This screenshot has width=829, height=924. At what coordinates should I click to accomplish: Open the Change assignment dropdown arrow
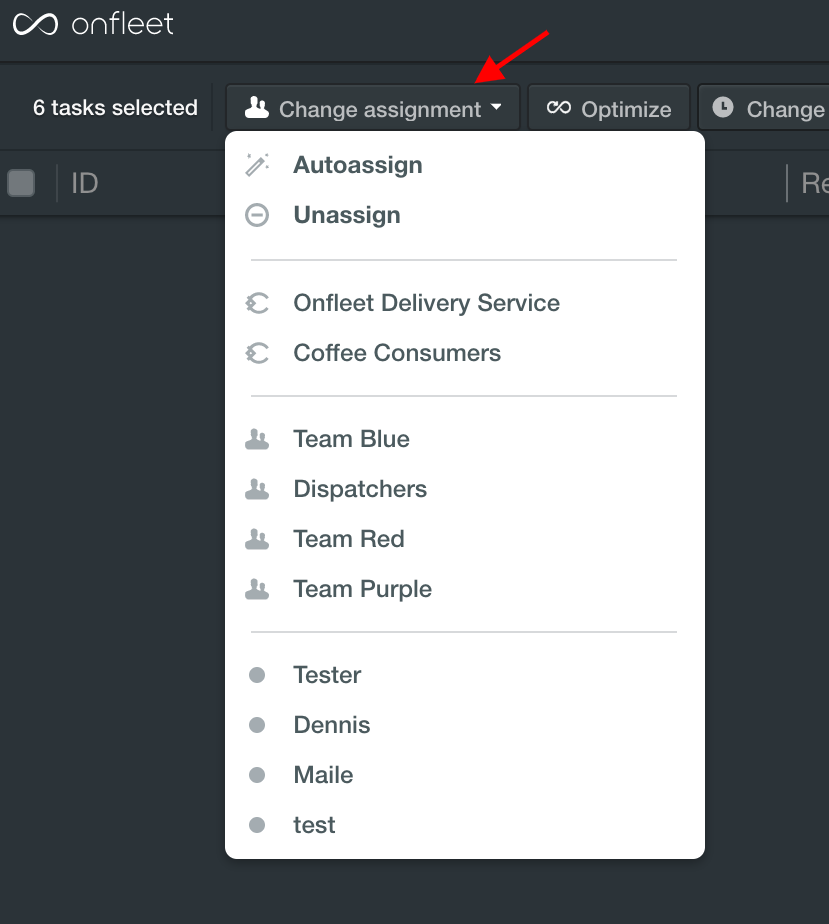tap(496, 107)
